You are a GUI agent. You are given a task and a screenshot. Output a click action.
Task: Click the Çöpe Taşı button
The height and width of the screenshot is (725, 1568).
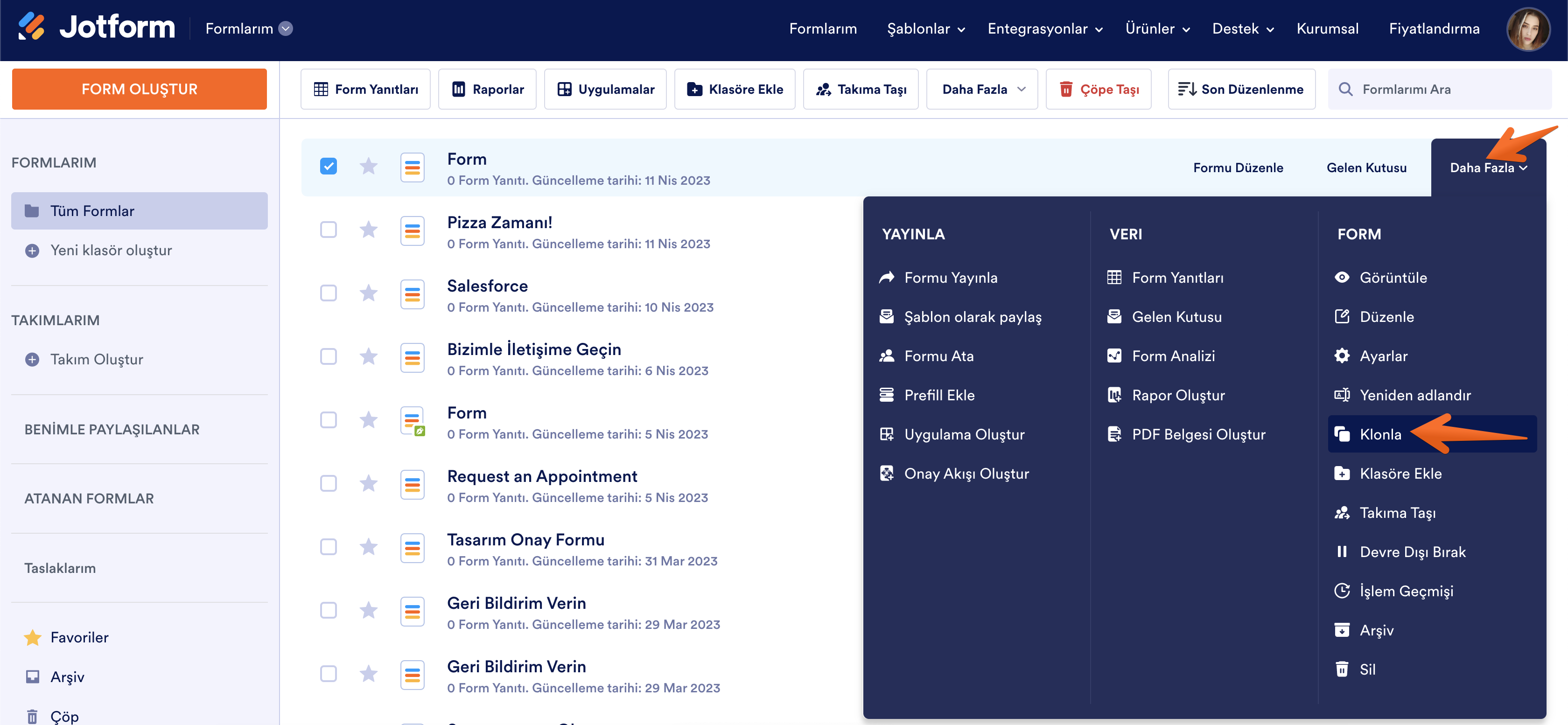click(1098, 90)
